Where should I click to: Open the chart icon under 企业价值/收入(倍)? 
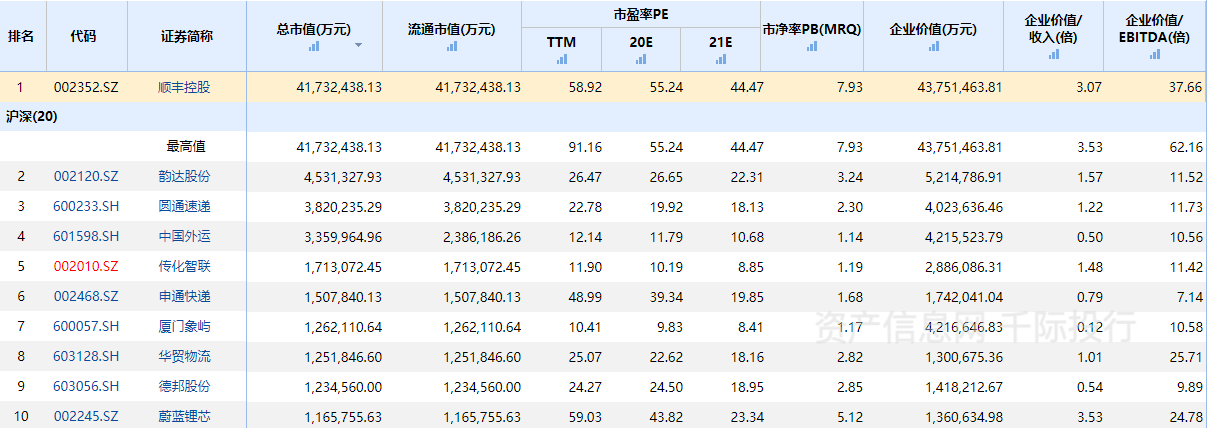[1053, 55]
